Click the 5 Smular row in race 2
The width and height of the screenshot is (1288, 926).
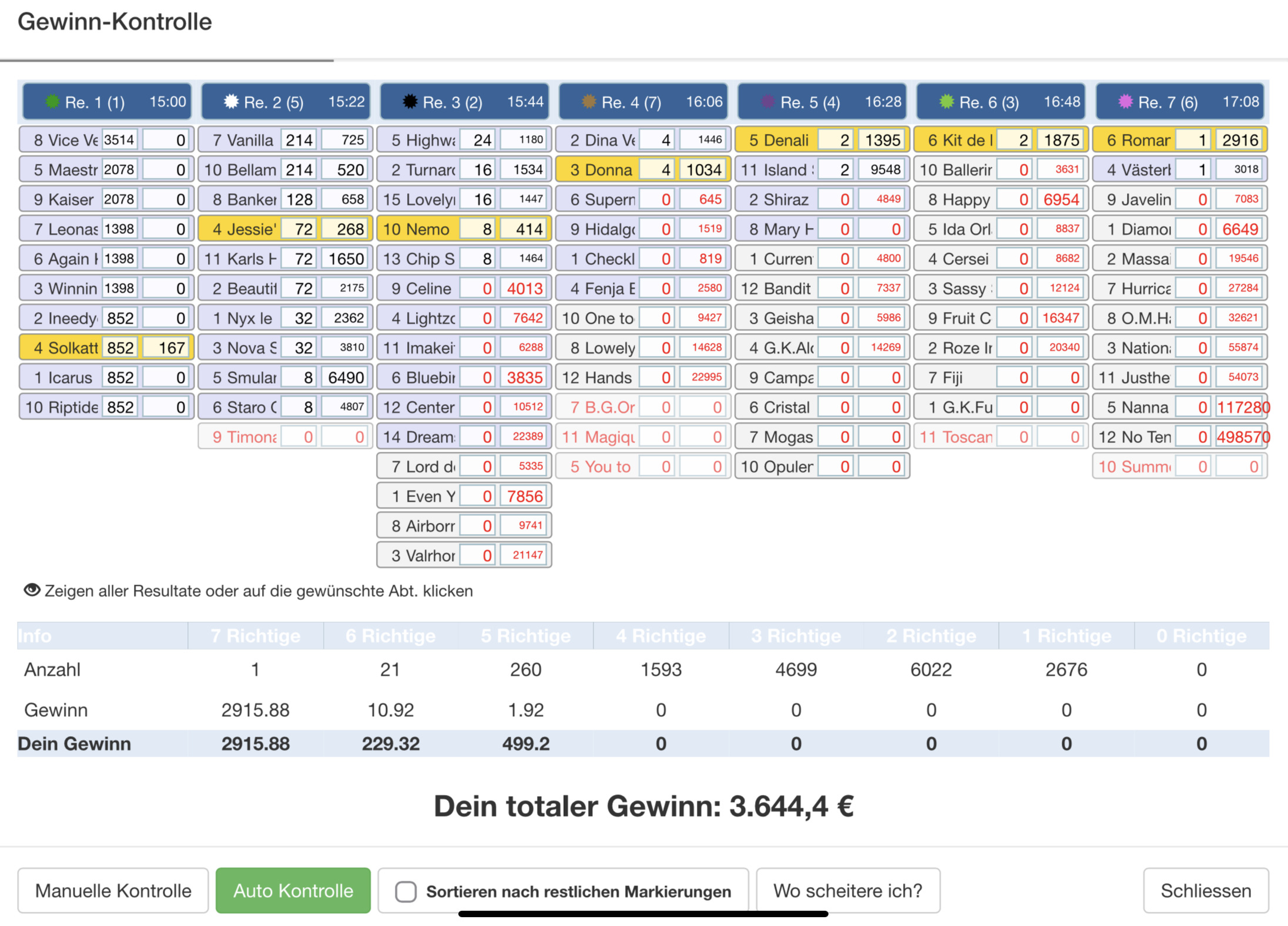click(286, 377)
